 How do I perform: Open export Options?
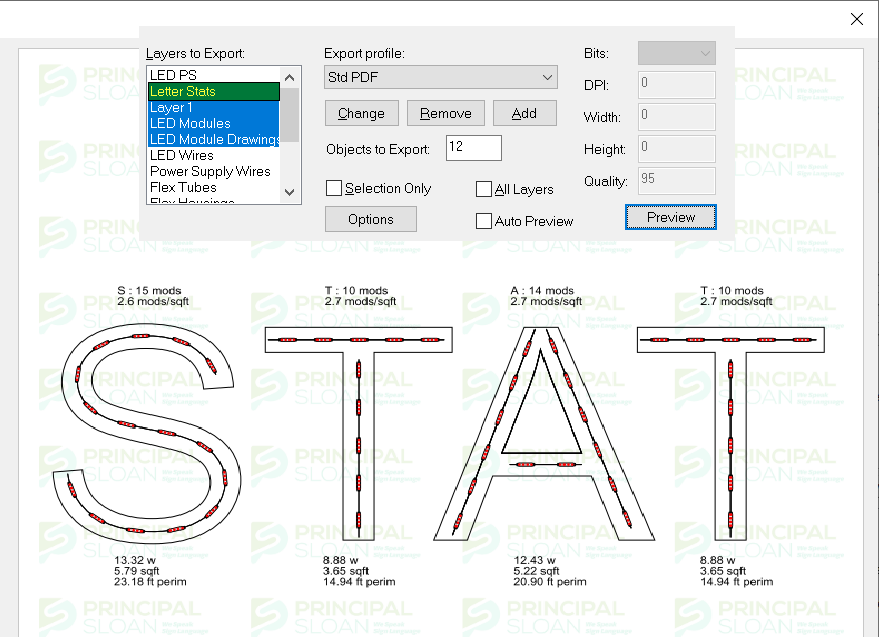click(370, 219)
